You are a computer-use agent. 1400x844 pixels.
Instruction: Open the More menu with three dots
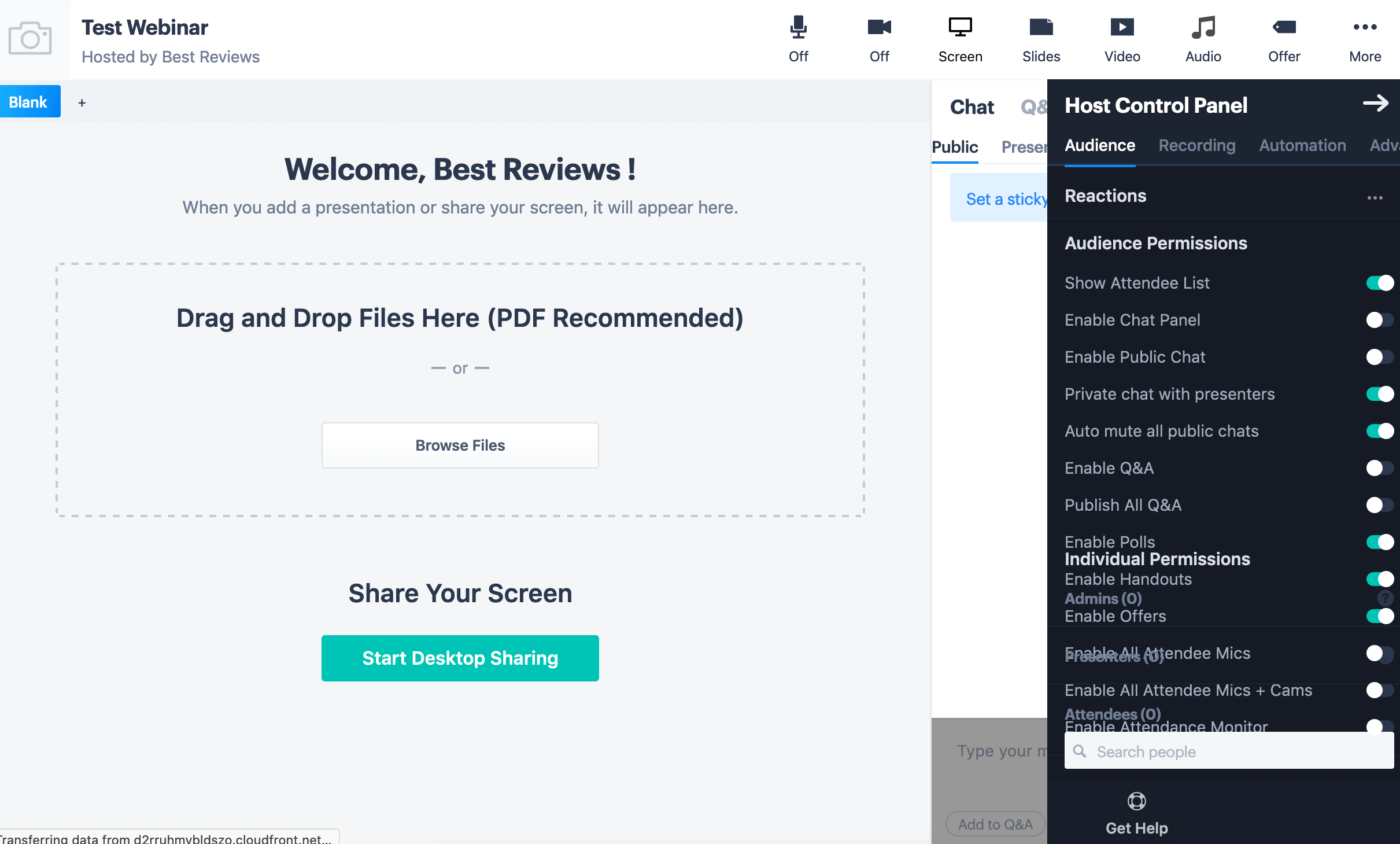(x=1365, y=27)
